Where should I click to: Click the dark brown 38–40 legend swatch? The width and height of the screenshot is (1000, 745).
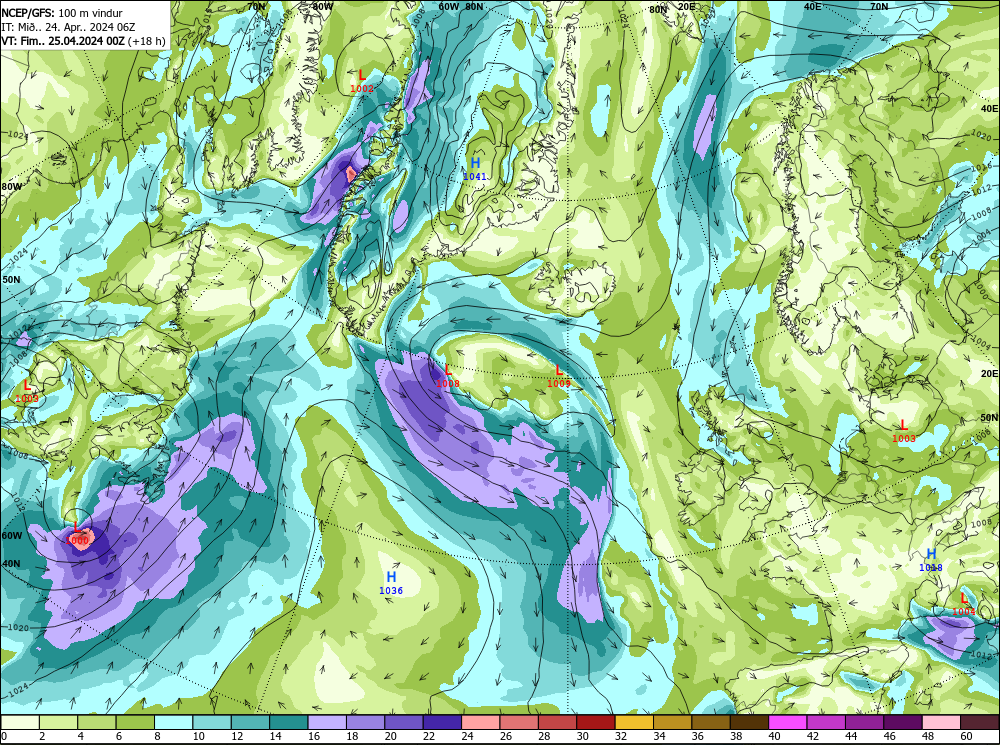click(749, 722)
